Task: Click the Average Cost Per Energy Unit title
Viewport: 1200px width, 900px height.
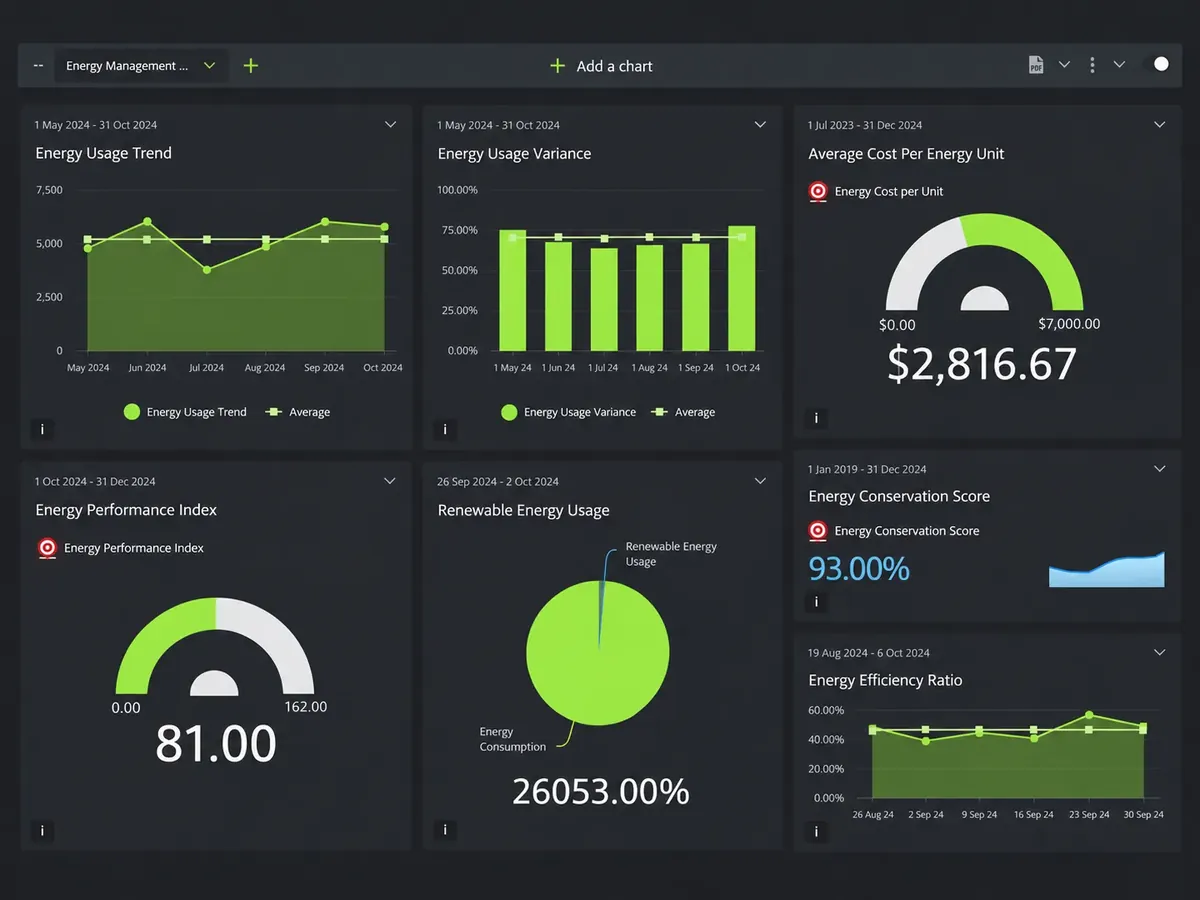Action: (x=906, y=154)
